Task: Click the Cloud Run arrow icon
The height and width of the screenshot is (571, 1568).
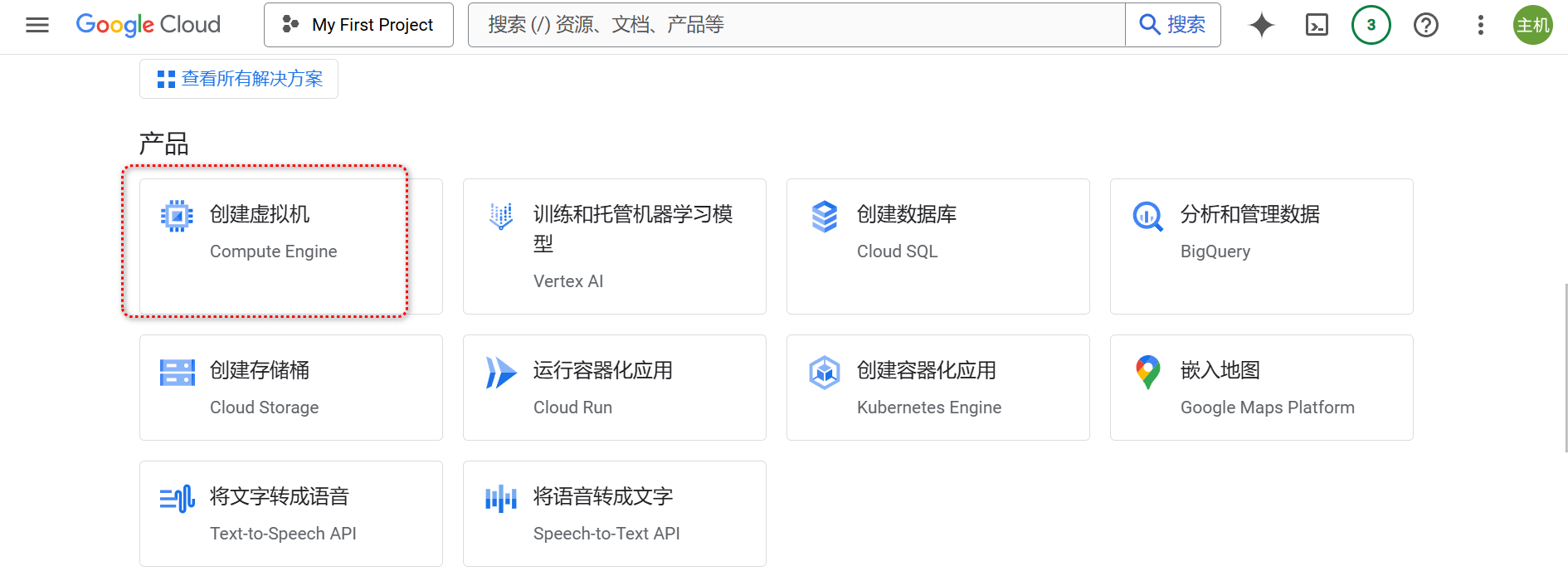Action: coord(500,373)
